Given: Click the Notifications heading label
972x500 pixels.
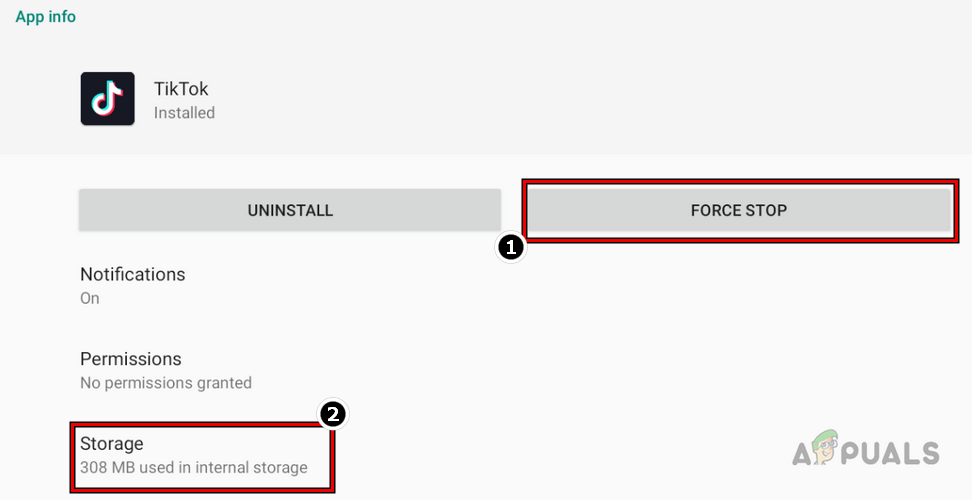Looking at the screenshot, I should click(x=133, y=274).
